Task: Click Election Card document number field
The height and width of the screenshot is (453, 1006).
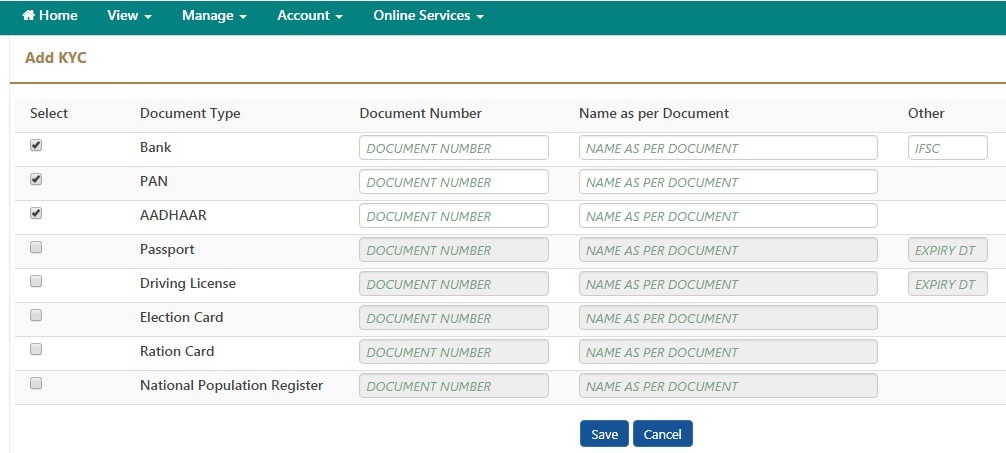Action: tap(454, 318)
